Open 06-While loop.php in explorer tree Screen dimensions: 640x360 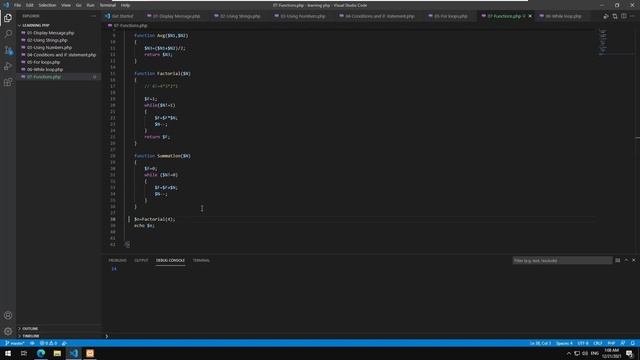(45, 69)
